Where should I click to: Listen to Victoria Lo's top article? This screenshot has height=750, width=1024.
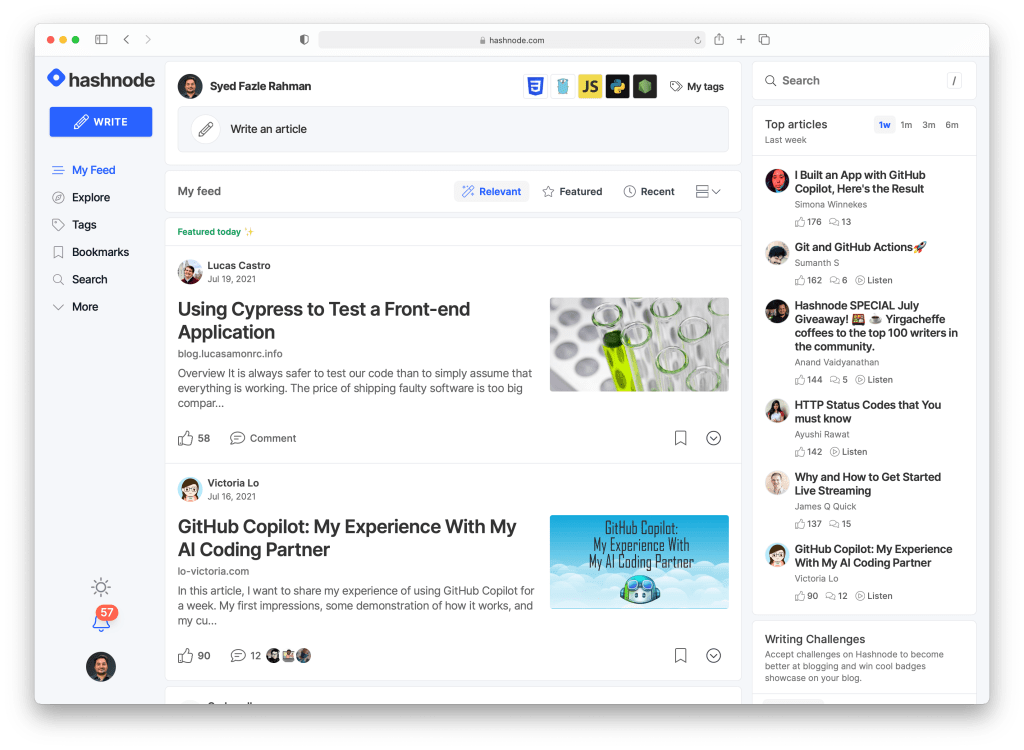[874, 596]
